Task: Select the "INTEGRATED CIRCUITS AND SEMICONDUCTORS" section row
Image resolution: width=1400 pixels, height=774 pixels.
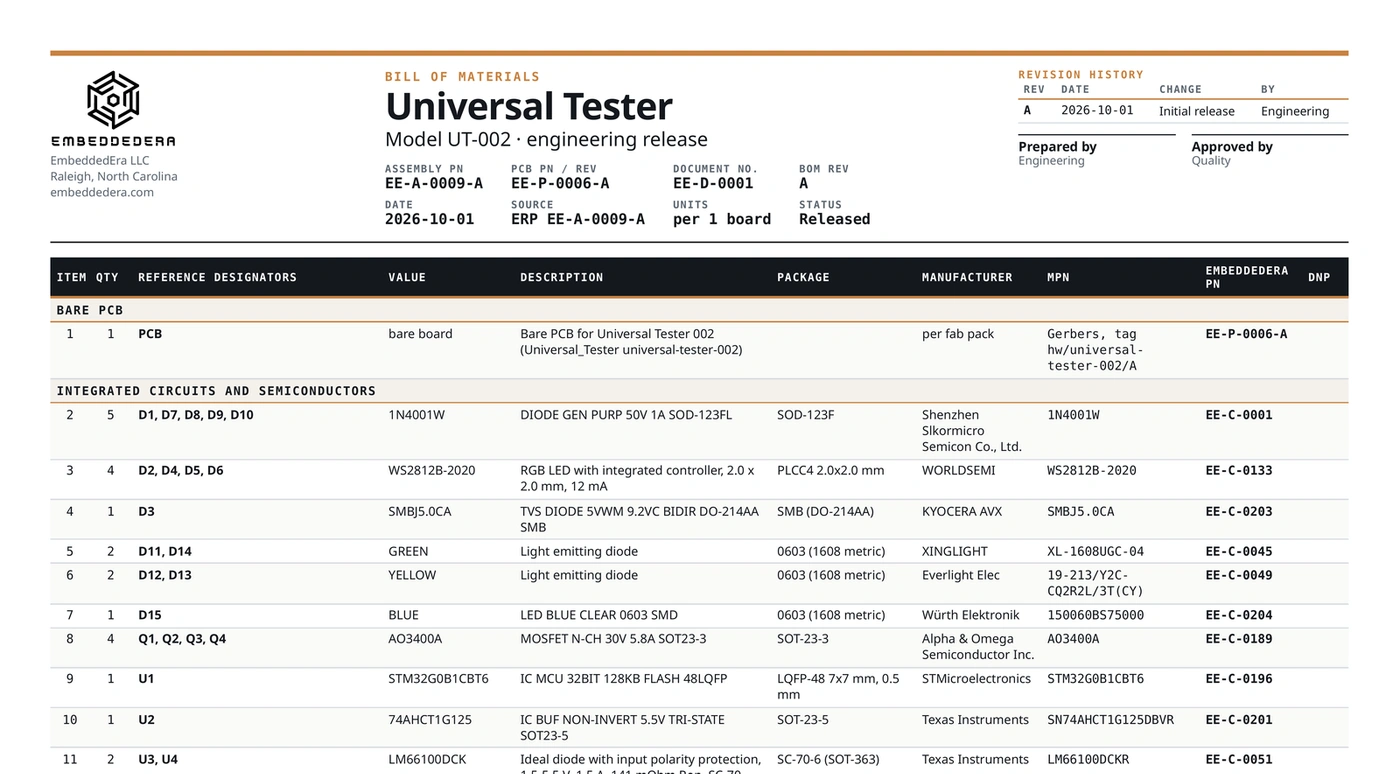Action: coord(699,391)
